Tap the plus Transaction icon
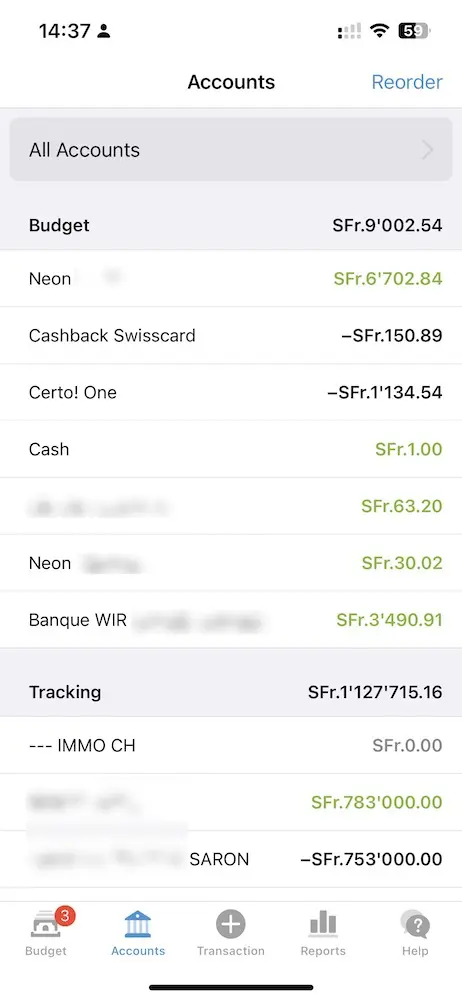Screen dimensions: 462x1000 [230, 924]
